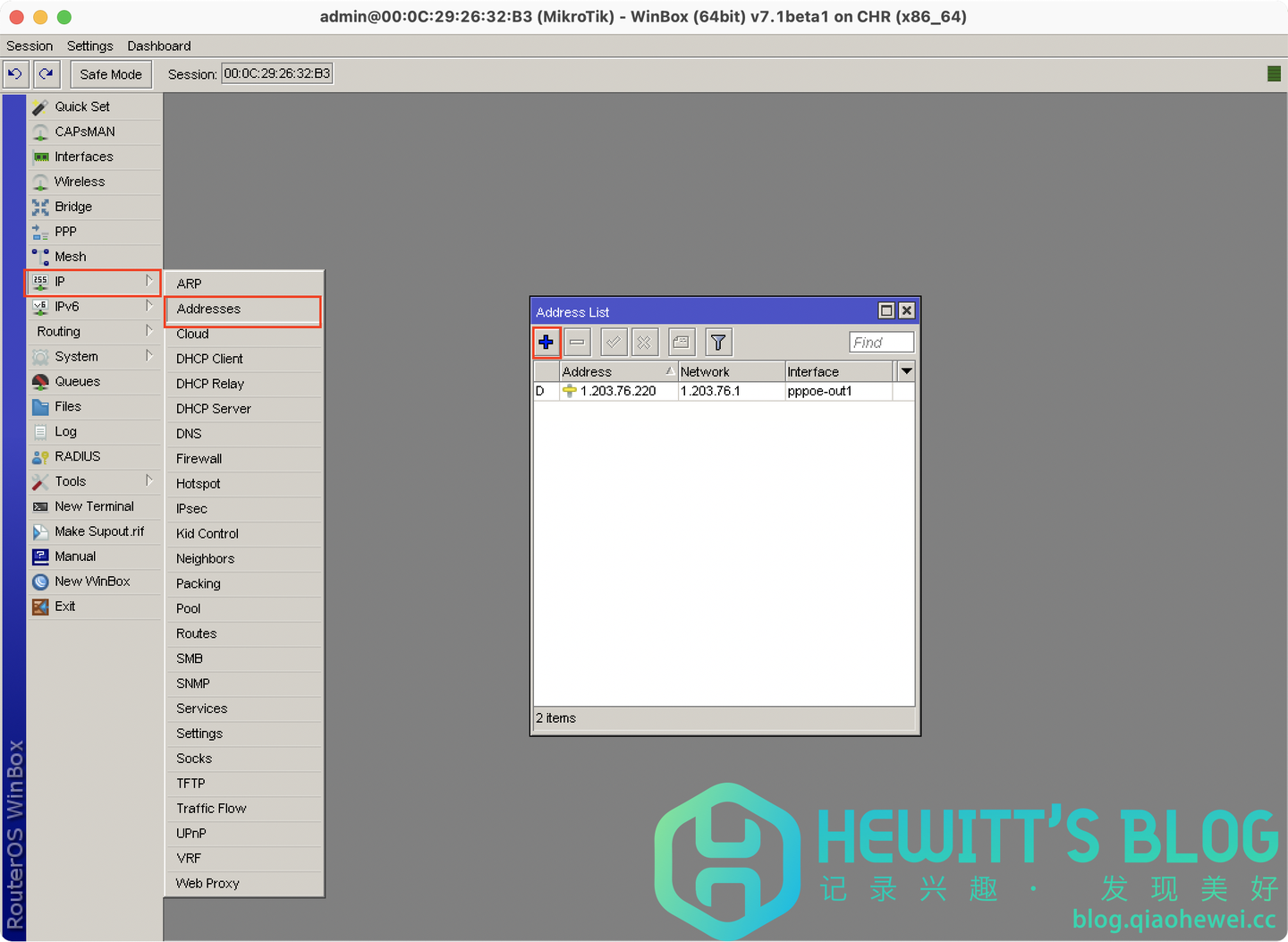Select the 1.203.76.220 address row
The image size is (1288, 942).
point(724,391)
